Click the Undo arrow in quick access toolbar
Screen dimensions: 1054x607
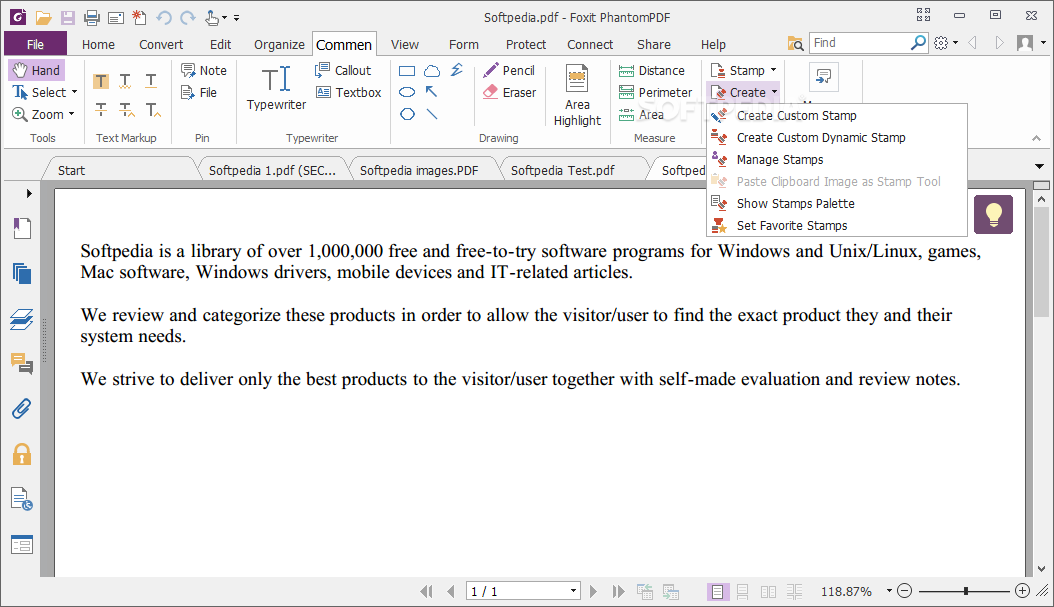pos(163,17)
